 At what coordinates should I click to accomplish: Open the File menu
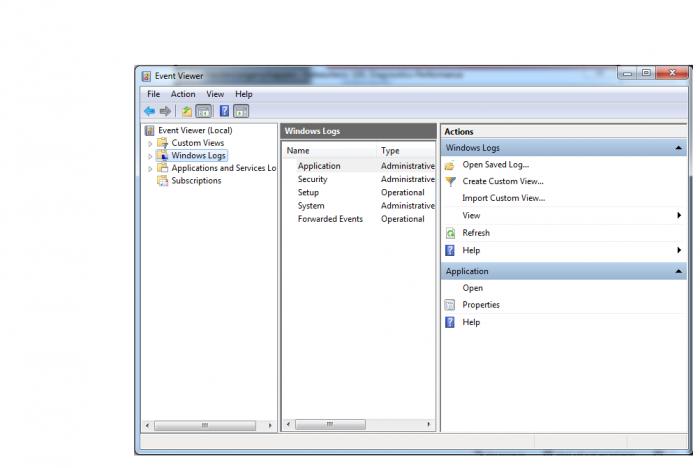(x=154, y=94)
